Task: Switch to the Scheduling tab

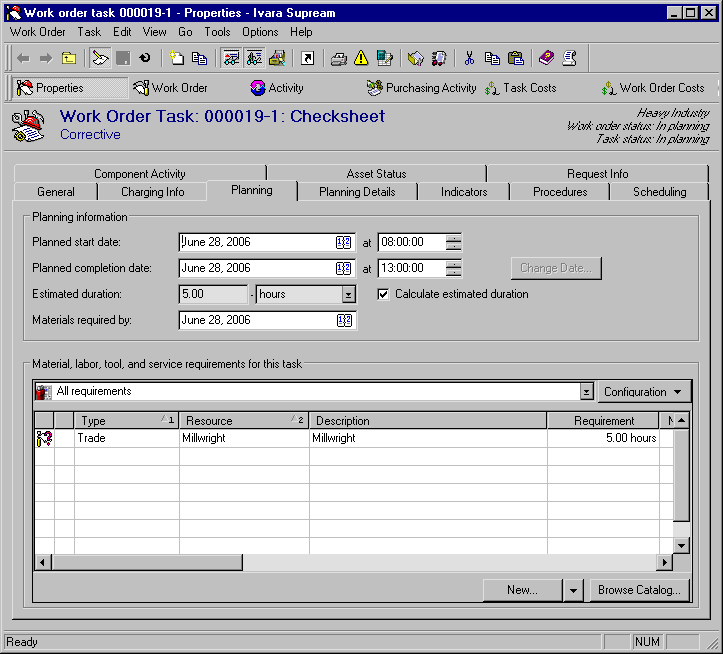Action: [x=659, y=192]
